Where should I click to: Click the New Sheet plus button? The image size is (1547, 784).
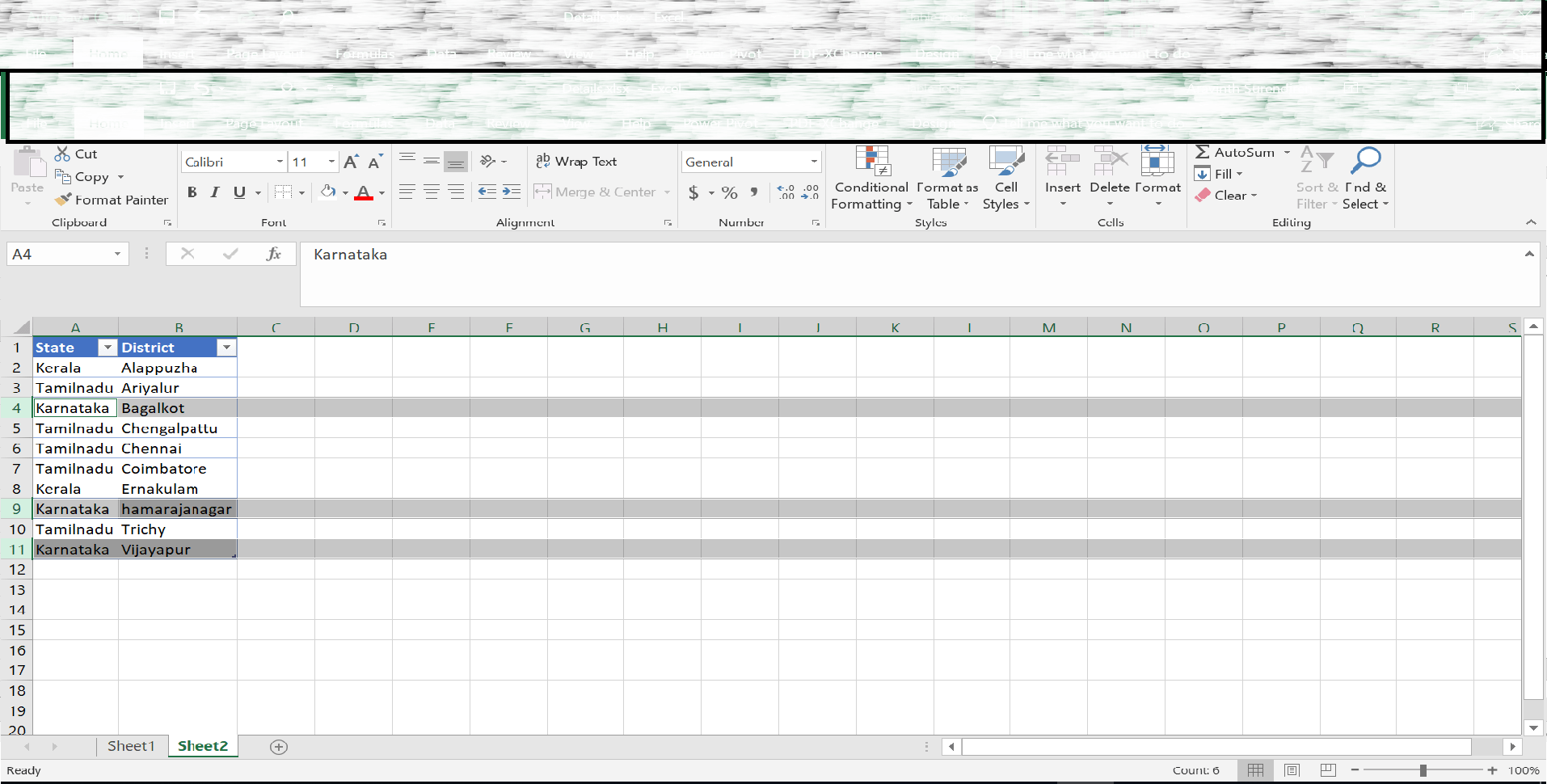(278, 746)
